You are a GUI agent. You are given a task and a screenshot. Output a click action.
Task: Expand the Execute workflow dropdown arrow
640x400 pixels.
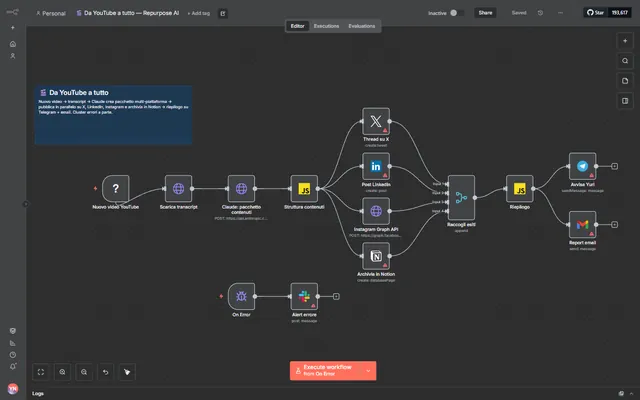(x=368, y=371)
